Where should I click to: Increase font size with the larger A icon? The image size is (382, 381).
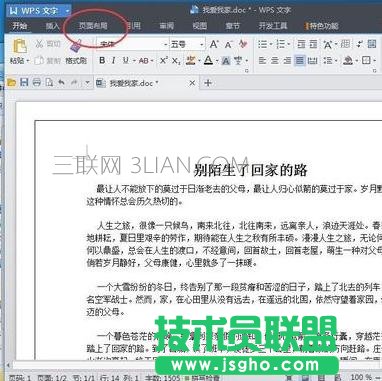(x=214, y=44)
